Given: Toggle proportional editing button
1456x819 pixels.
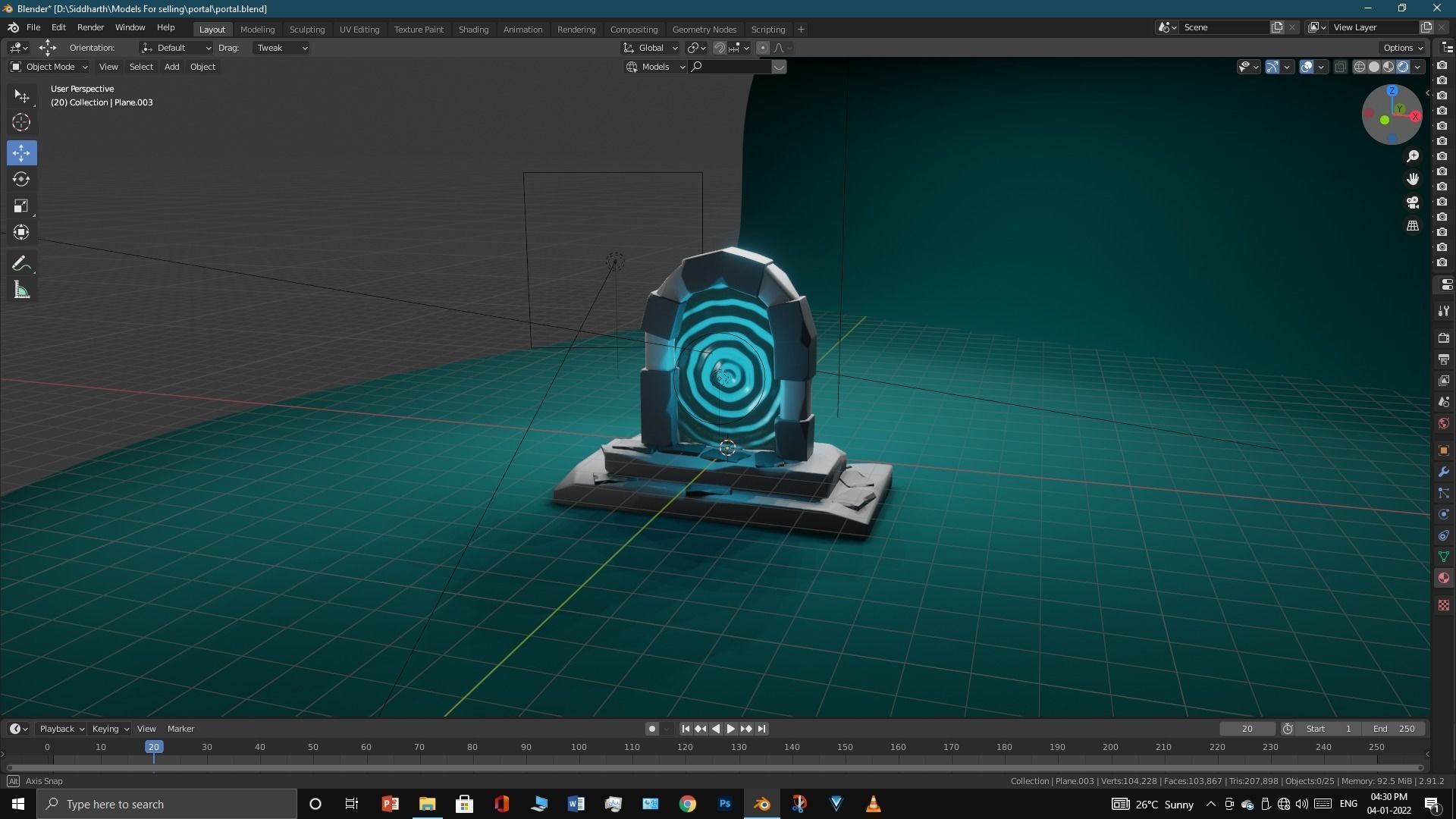Looking at the screenshot, I should [x=763, y=48].
